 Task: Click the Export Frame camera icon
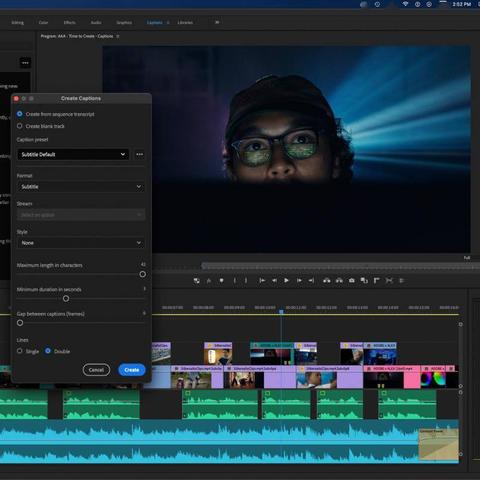pos(352,280)
